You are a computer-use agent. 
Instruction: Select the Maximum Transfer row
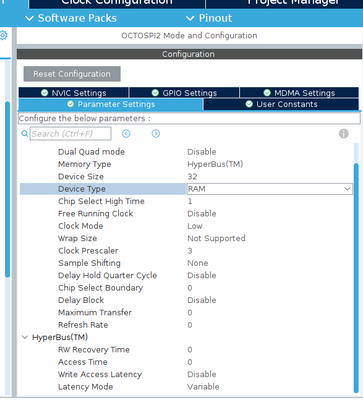tap(186, 312)
